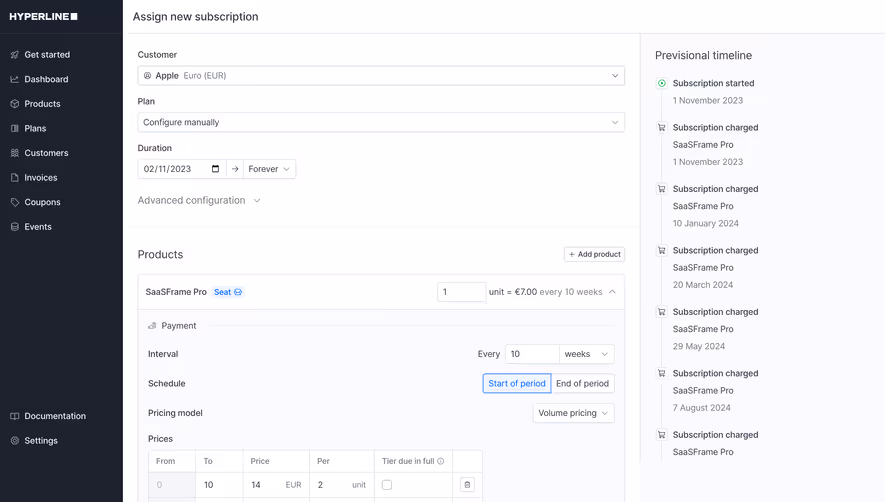885x502 pixels.
Task: Click the Price field showing 14 EUR
Action: [x=276, y=484]
